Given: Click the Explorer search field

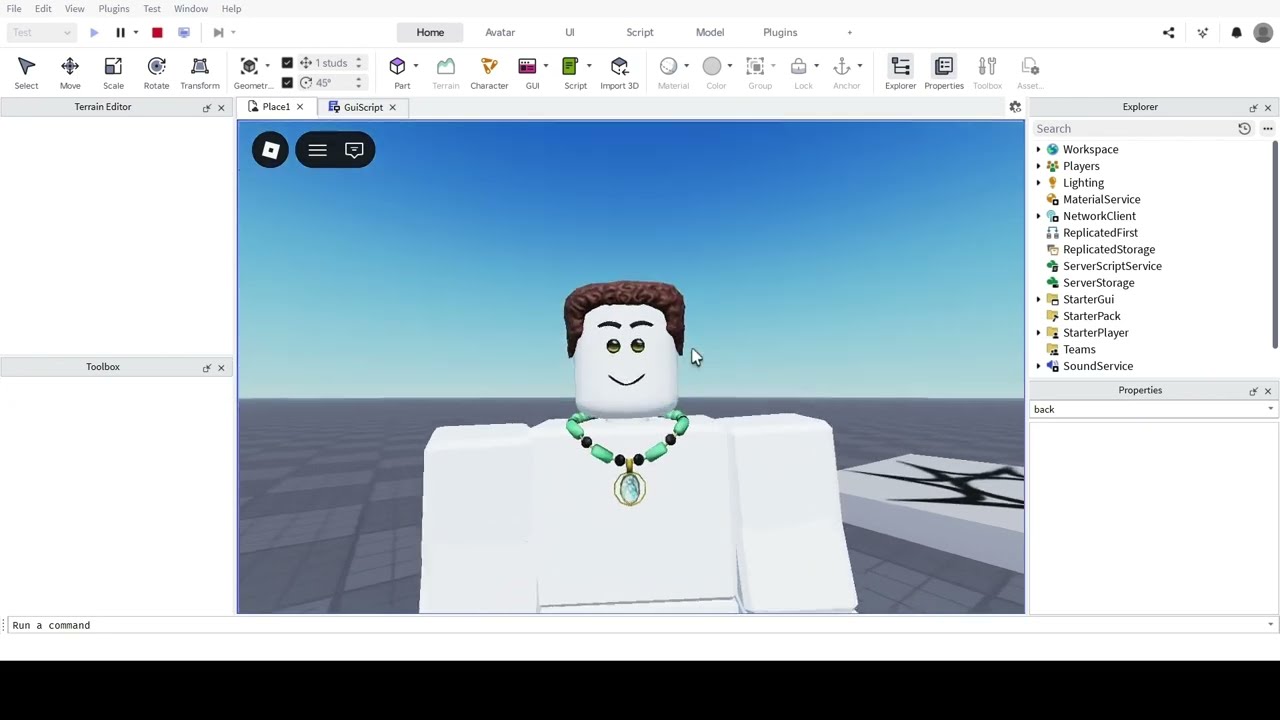Looking at the screenshot, I should coord(1132,128).
